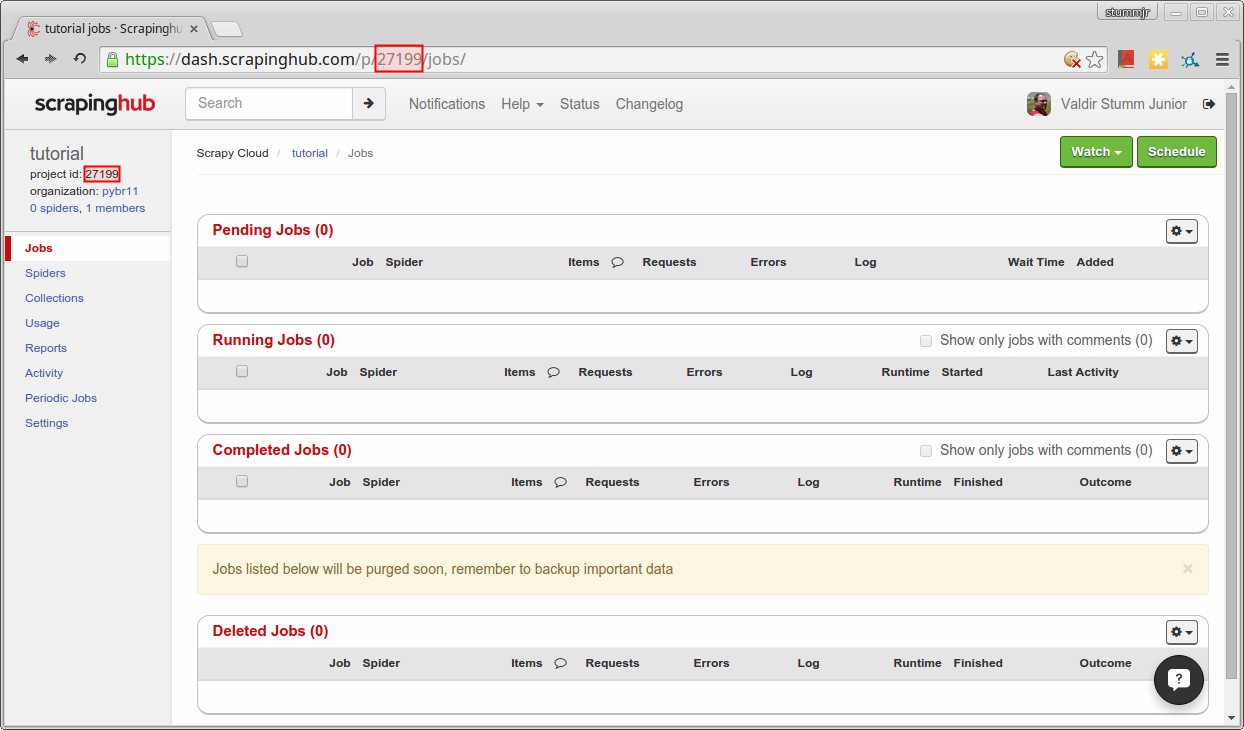Open Settings in the sidebar
Viewport: 1244px width, 730px height.
(x=47, y=423)
